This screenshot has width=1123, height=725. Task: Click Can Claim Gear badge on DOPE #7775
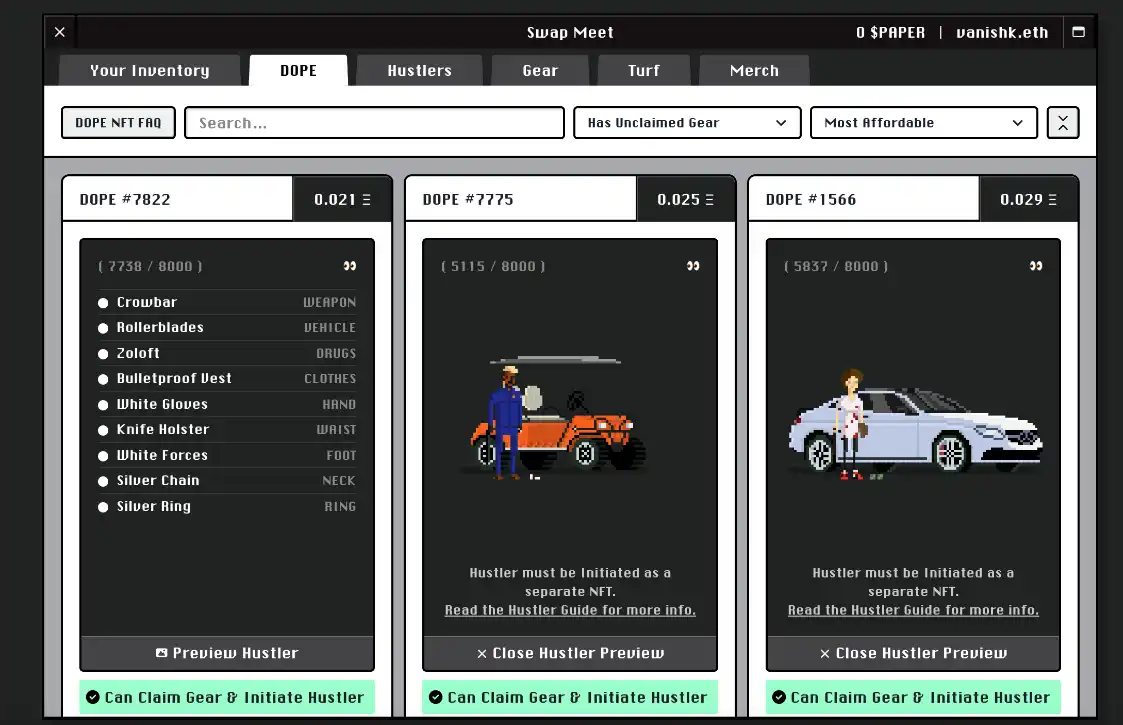(570, 697)
